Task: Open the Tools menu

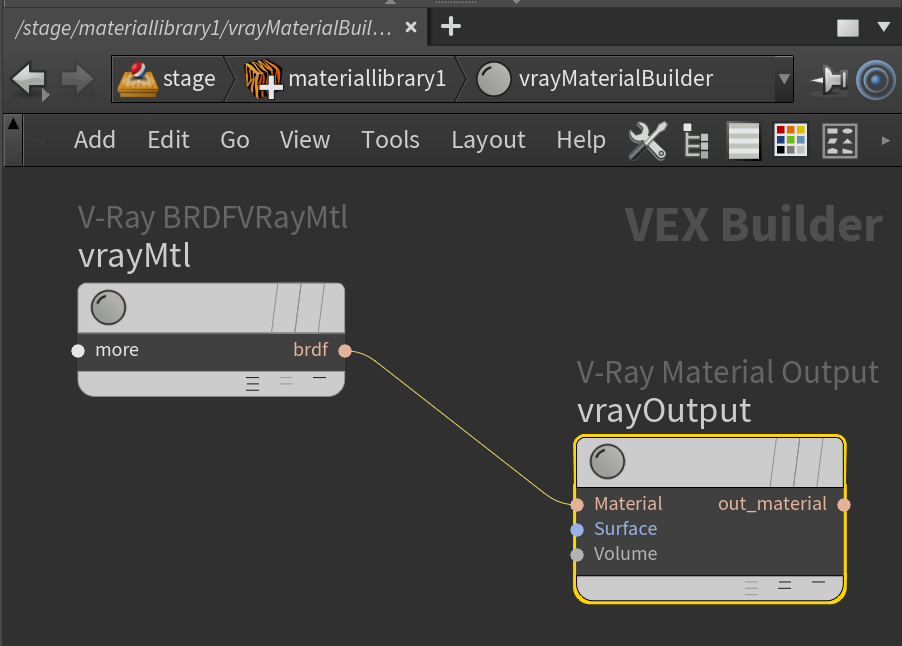Action: (x=390, y=140)
